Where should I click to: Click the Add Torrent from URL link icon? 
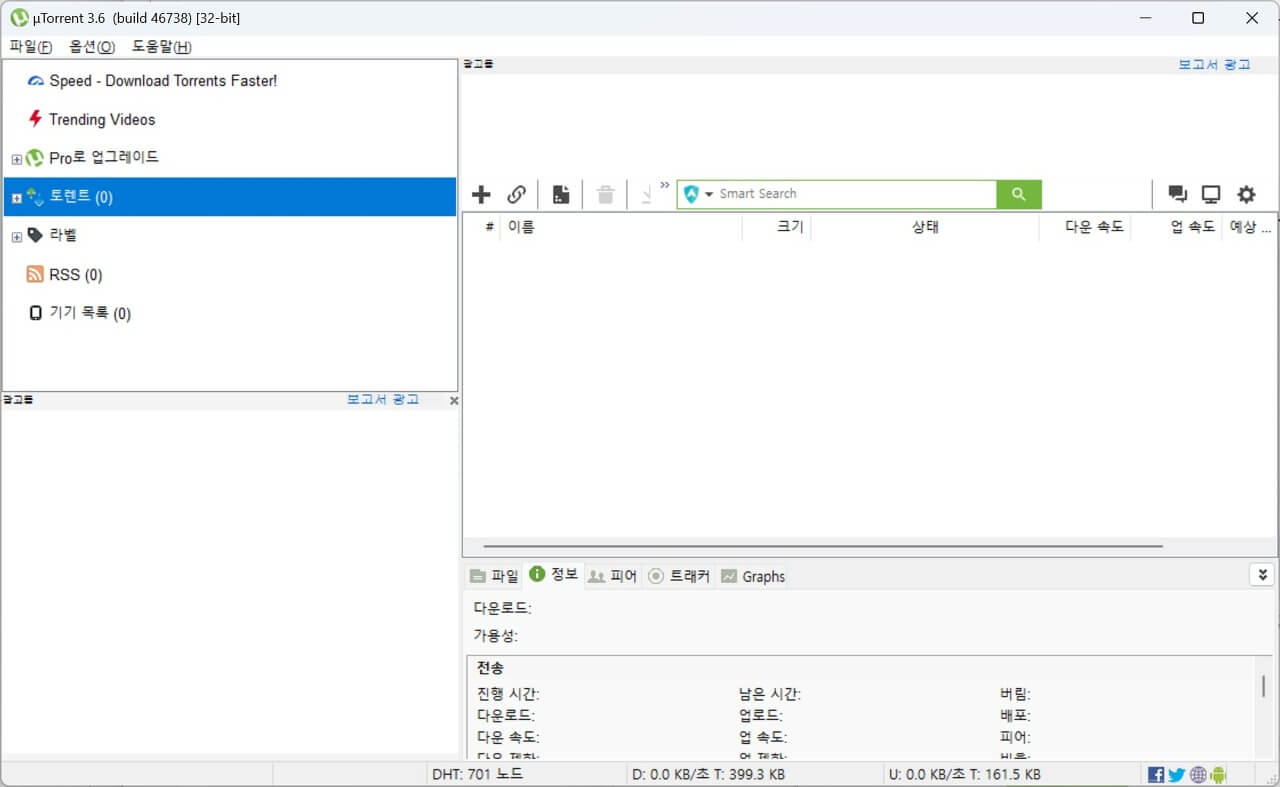click(x=516, y=195)
